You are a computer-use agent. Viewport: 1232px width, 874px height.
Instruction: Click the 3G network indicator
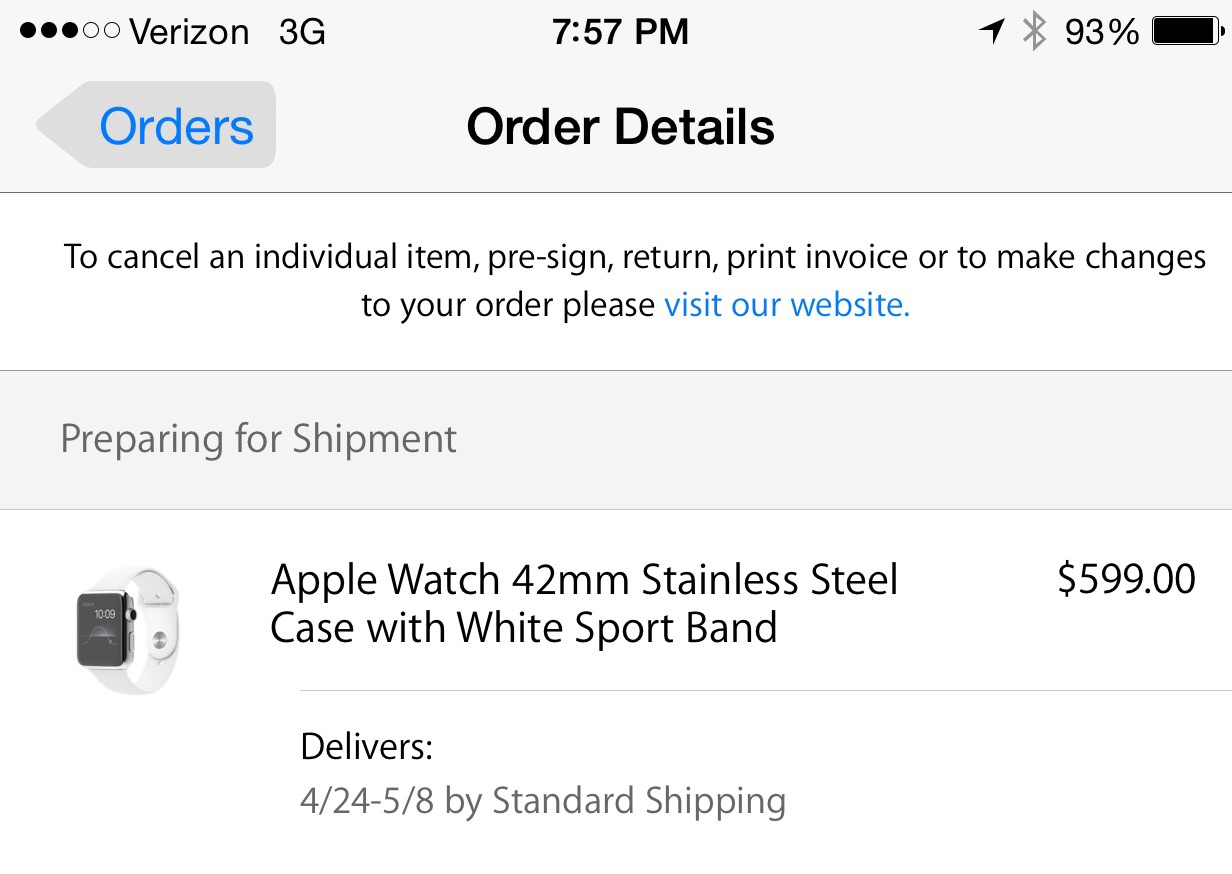tap(302, 32)
